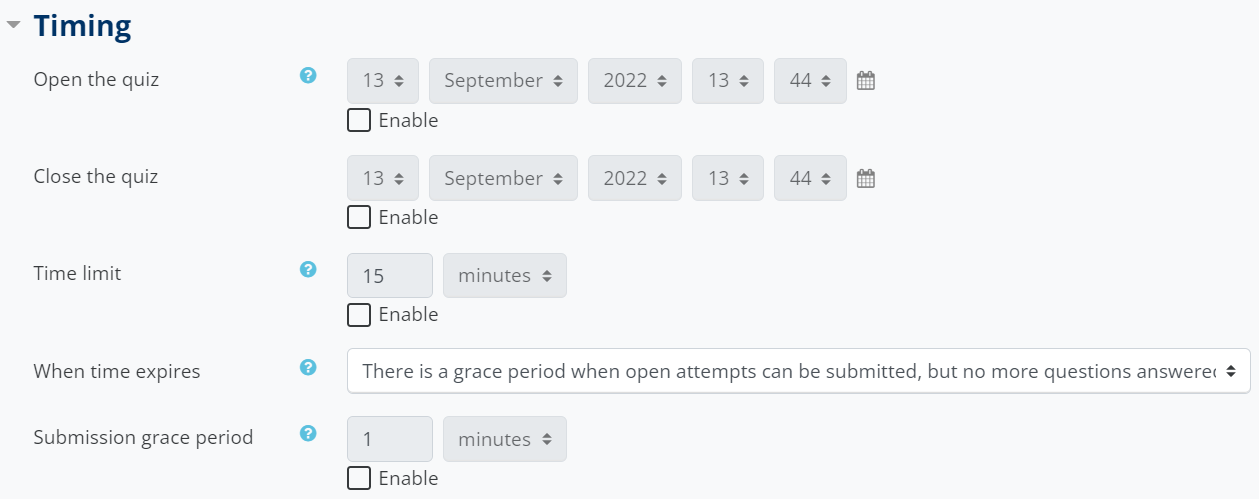1259x499 pixels.
Task: Toggle Enable for Submission grace period
Action: (358, 478)
